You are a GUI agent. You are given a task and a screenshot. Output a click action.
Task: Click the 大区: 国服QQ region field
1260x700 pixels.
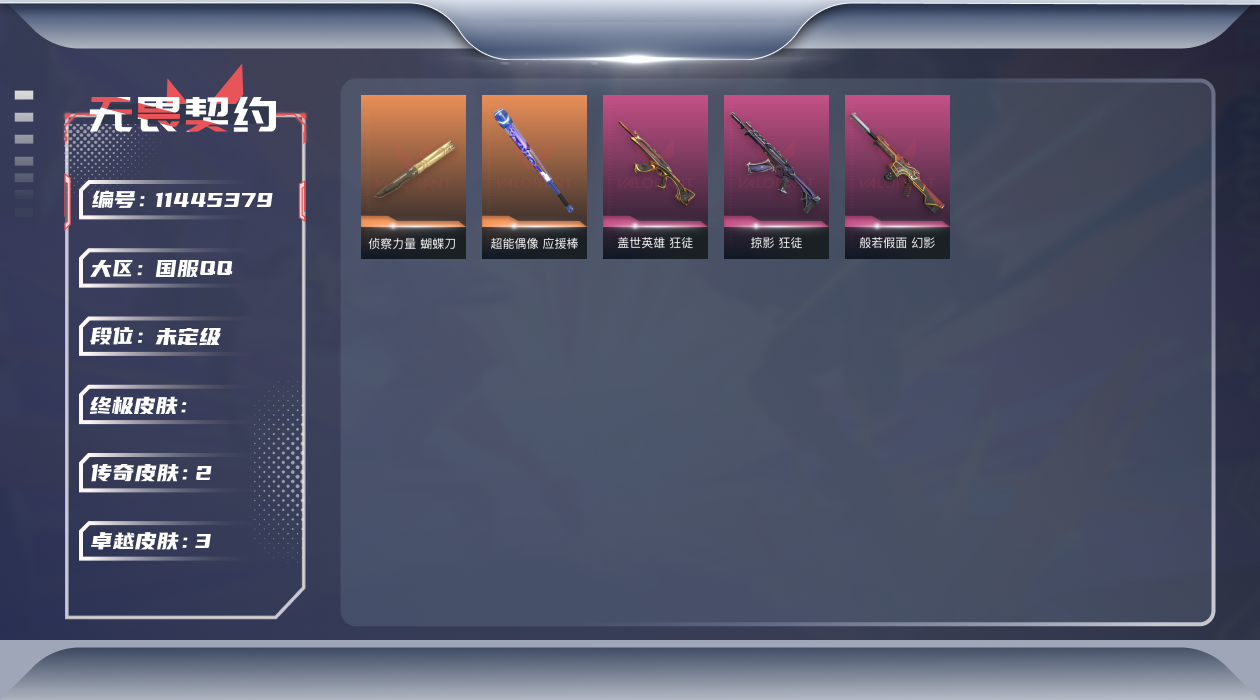point(165,269)
